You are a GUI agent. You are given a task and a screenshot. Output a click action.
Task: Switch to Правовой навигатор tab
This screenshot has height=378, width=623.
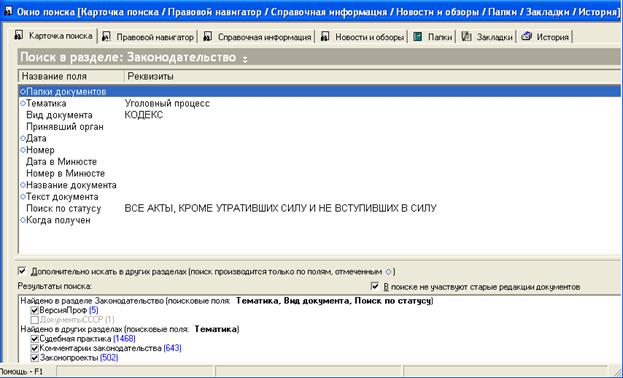[x=148, y=37]
